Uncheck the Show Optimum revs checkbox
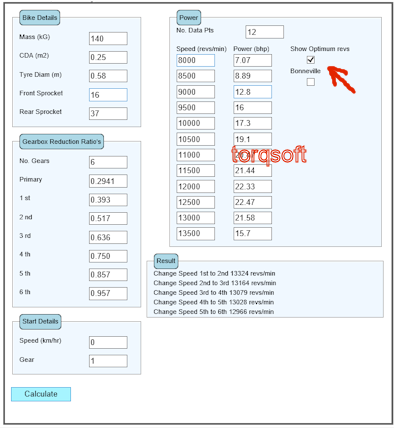394x428 pixels. coord(311,60)
